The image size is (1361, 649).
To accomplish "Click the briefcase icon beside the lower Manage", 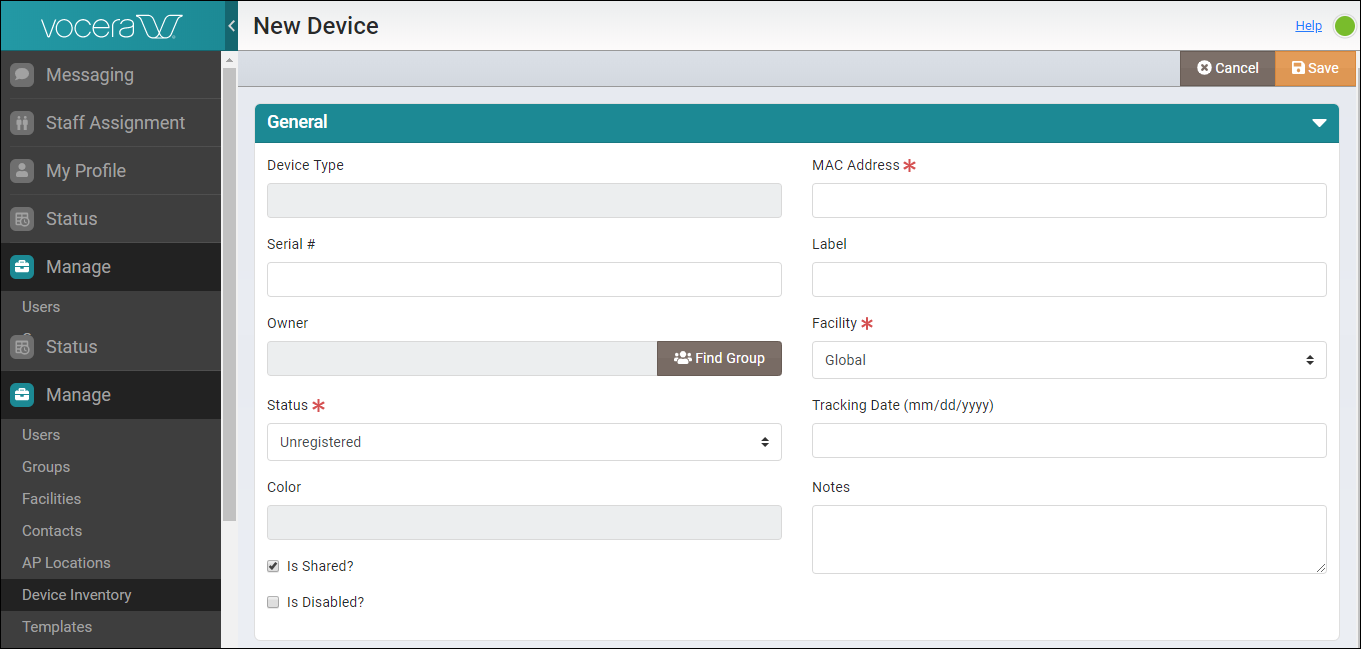I will click(x=22, y=395).
